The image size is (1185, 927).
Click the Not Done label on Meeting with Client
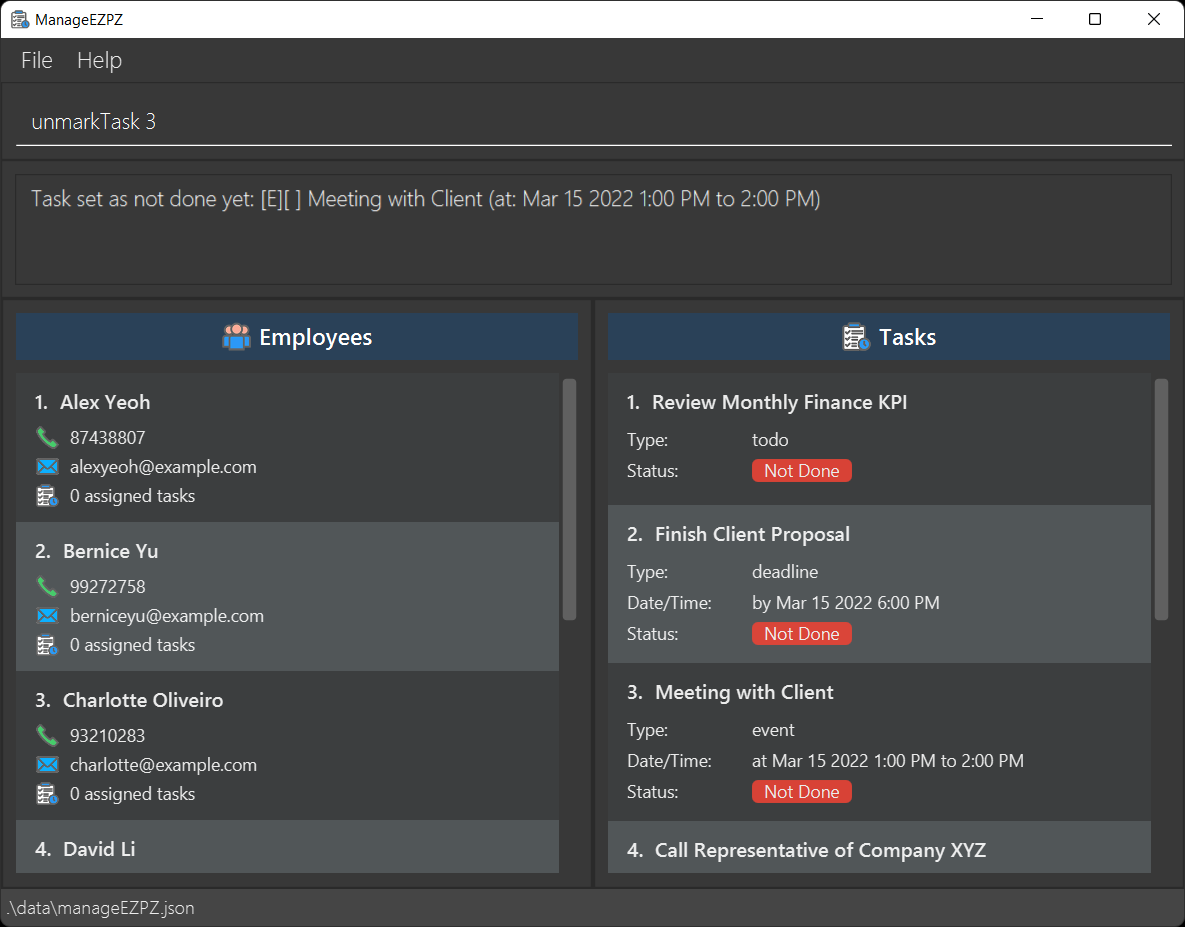[x=802, y=792]
